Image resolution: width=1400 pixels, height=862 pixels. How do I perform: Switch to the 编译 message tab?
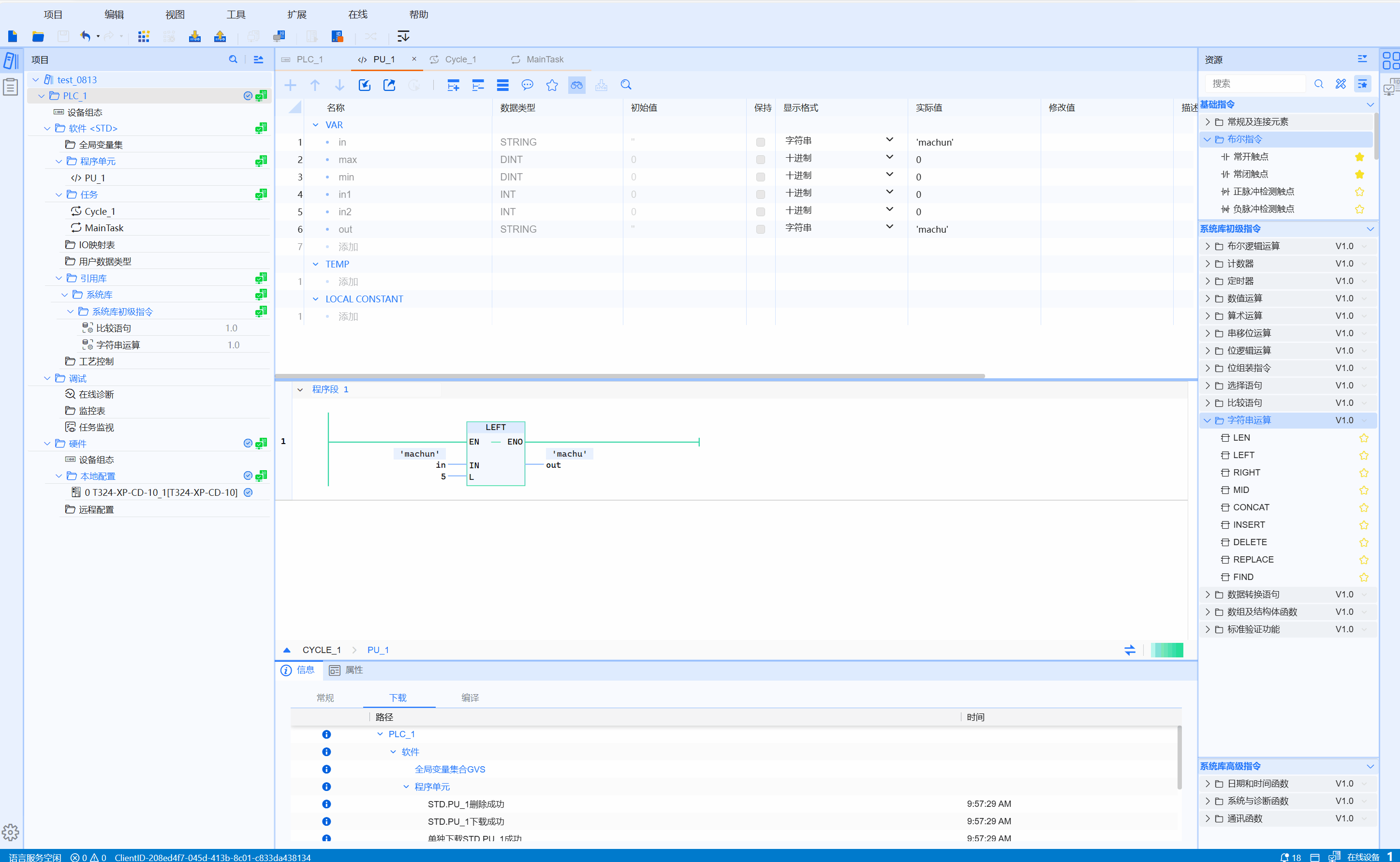(470, 698)
